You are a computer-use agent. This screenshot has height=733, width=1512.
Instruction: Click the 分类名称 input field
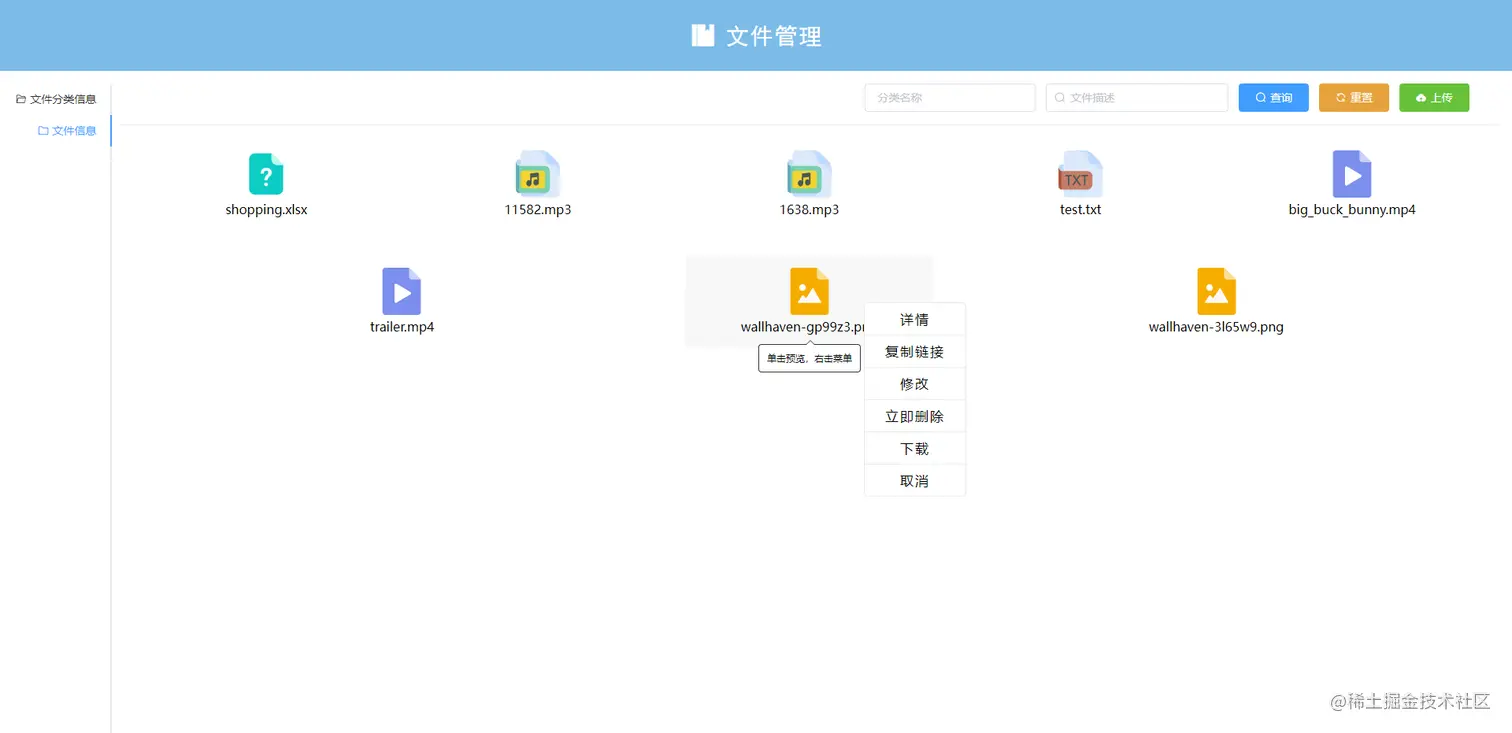949,97
